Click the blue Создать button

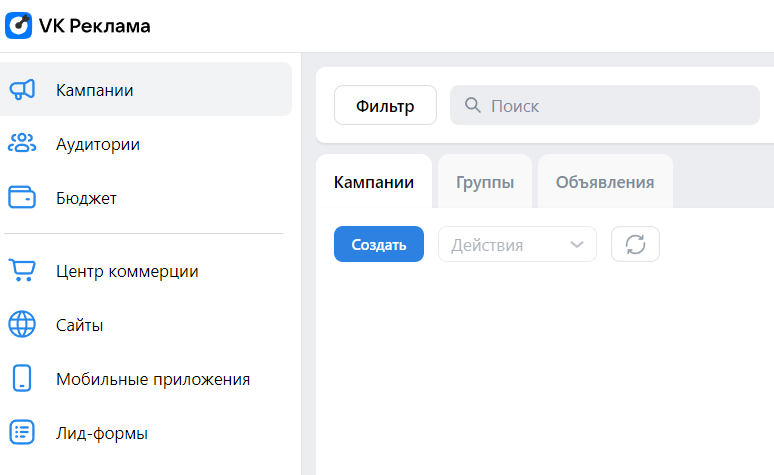379,244
